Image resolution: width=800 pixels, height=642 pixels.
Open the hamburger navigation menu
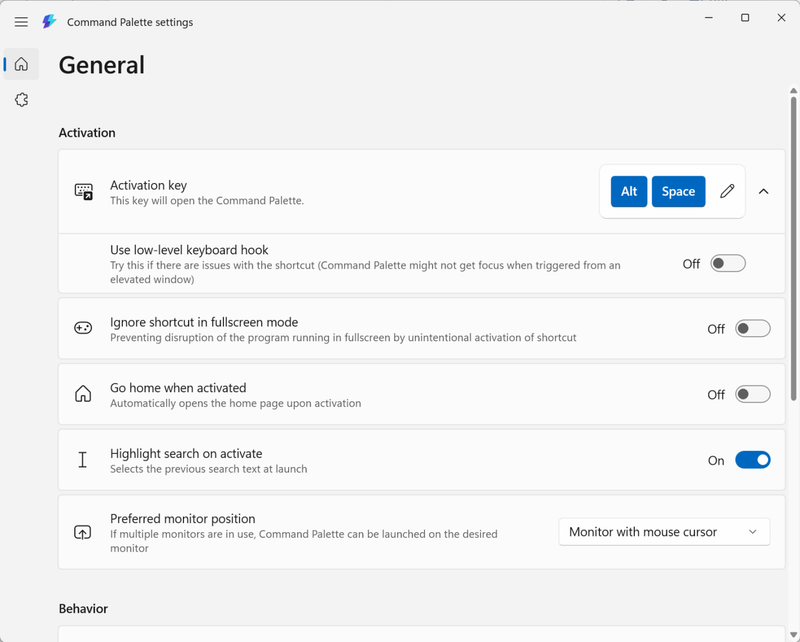21,22
